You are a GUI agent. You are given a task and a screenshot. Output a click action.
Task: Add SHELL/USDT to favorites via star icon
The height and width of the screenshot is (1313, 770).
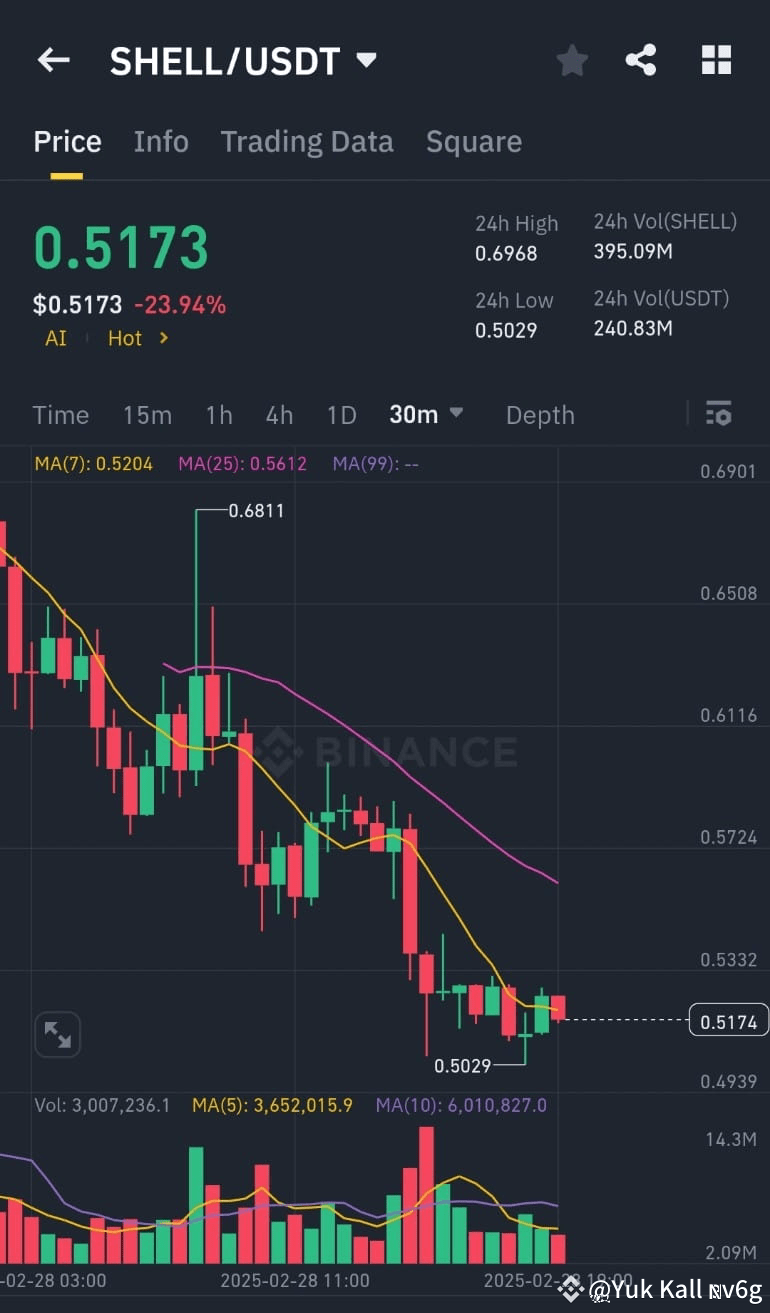572,60
